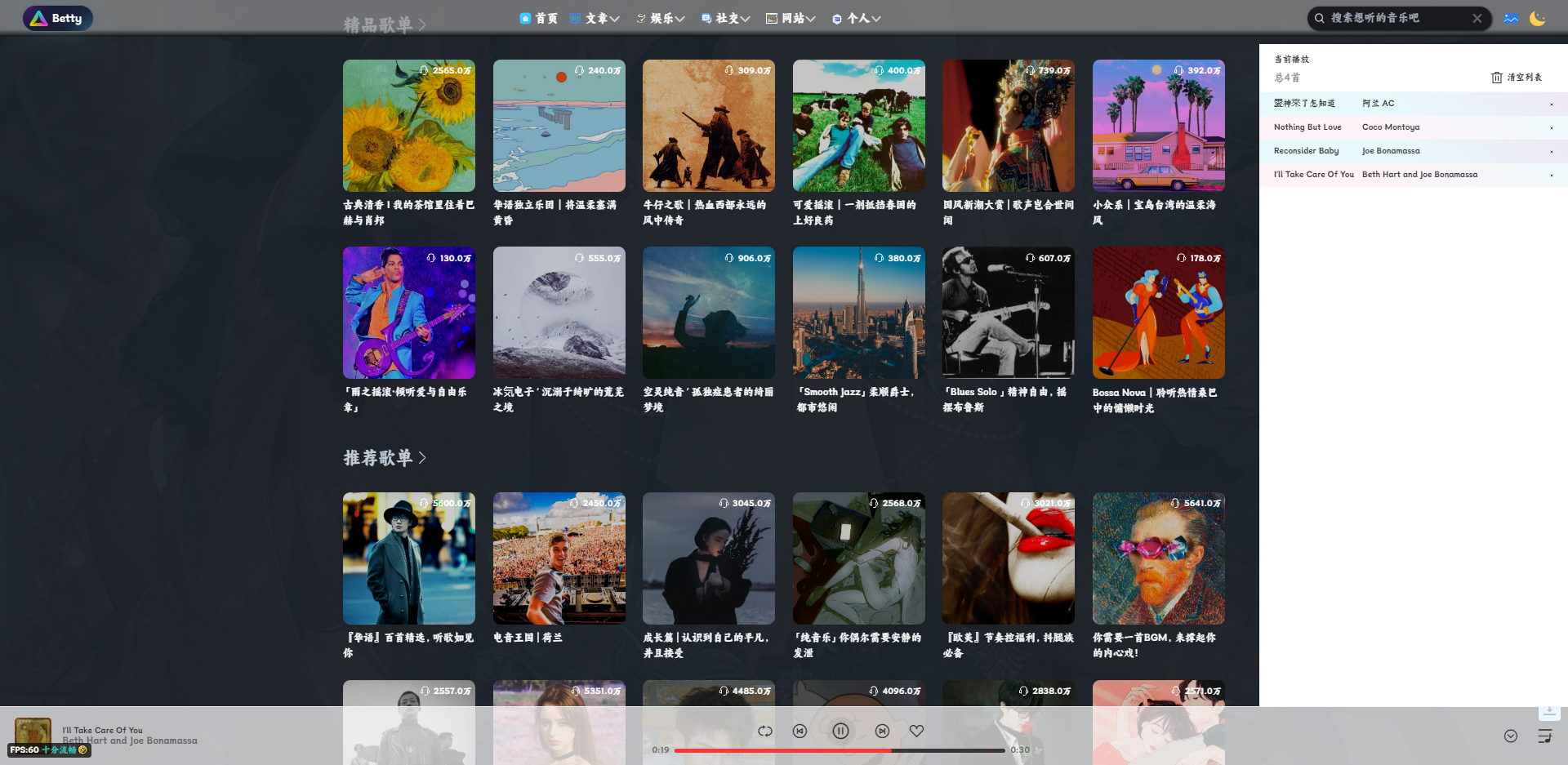The height and width of the screenshot is (765, 1568).
Task: Click the 2565.0万 play count headphone icon
Action: pos(424,71)
